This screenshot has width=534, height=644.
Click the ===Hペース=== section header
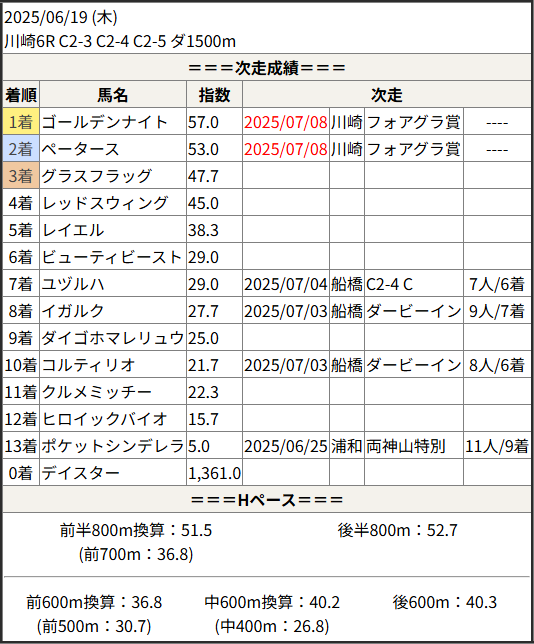(267, 499)
